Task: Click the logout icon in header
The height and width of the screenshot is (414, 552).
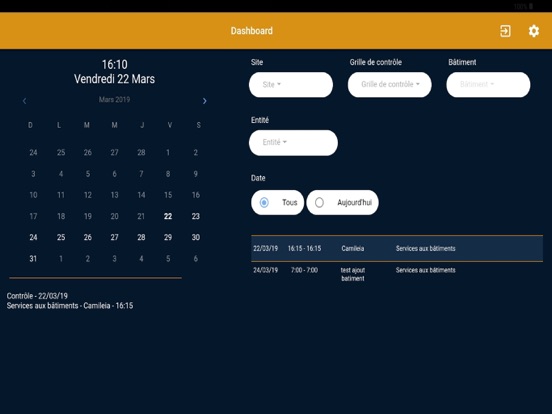Action: pos(505,31)
